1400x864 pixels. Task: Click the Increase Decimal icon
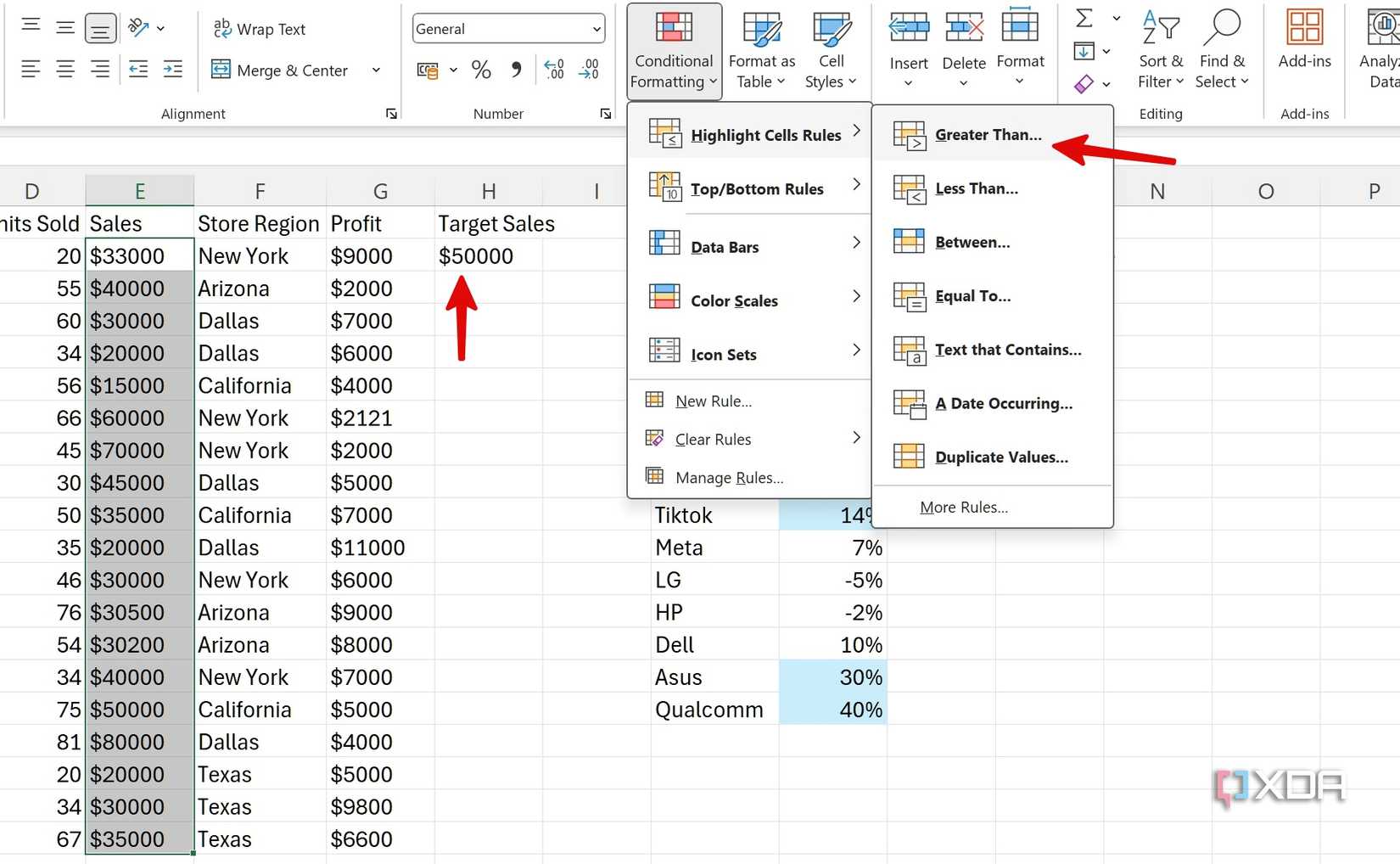pos(553,70)
